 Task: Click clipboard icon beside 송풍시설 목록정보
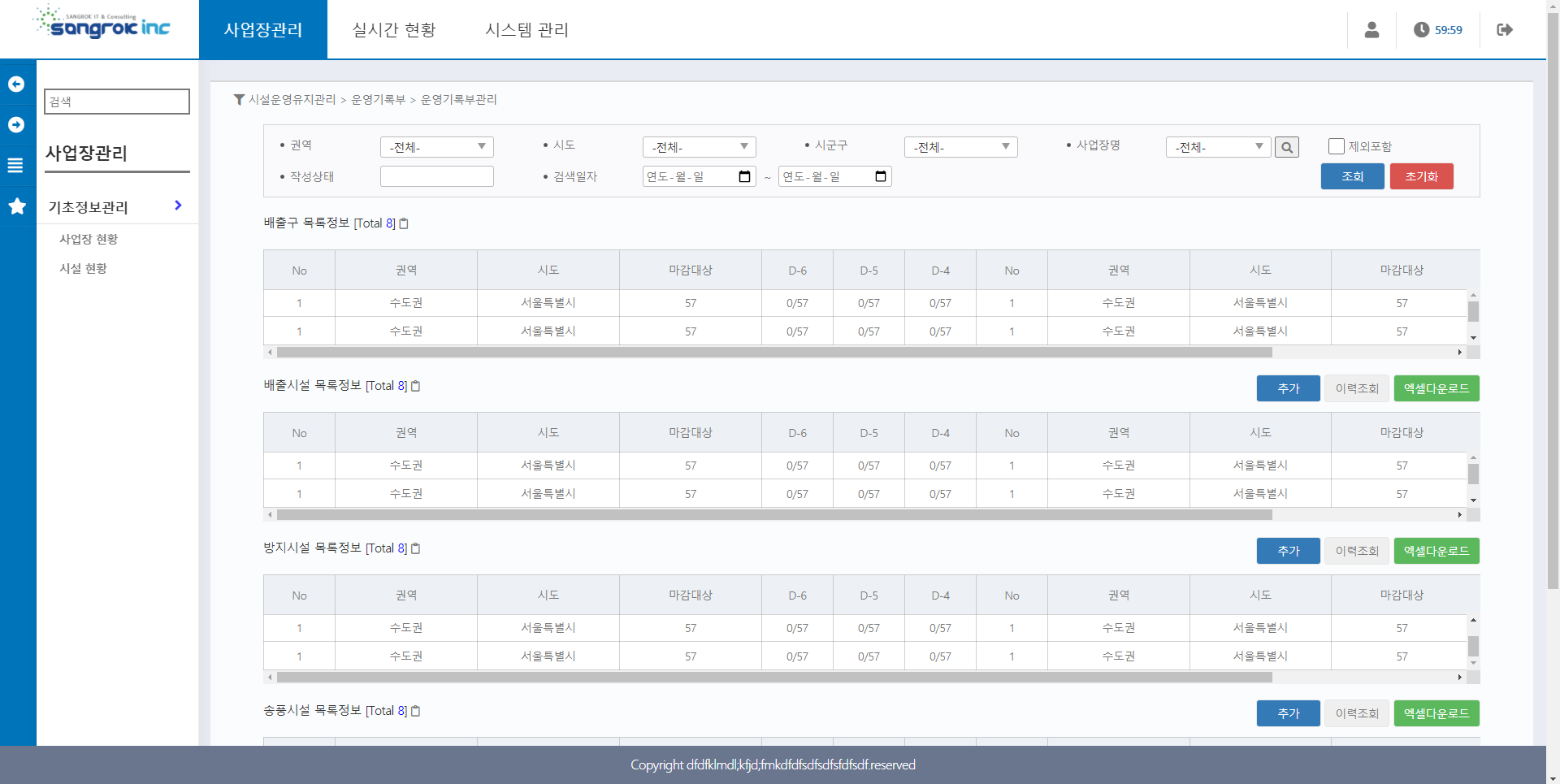[415, 711]
